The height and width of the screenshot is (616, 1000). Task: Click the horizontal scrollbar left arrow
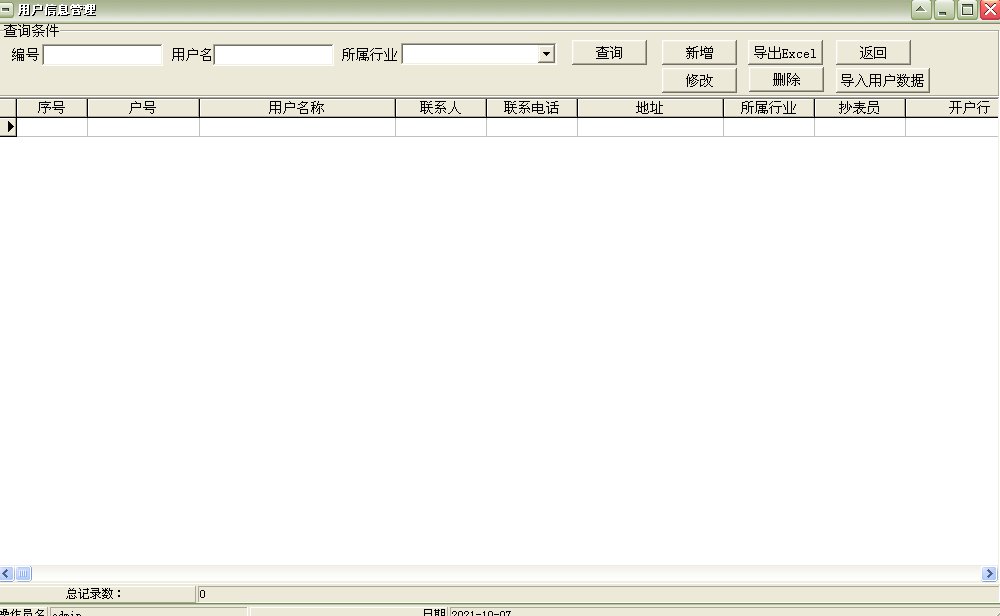[x=6, y=573]
